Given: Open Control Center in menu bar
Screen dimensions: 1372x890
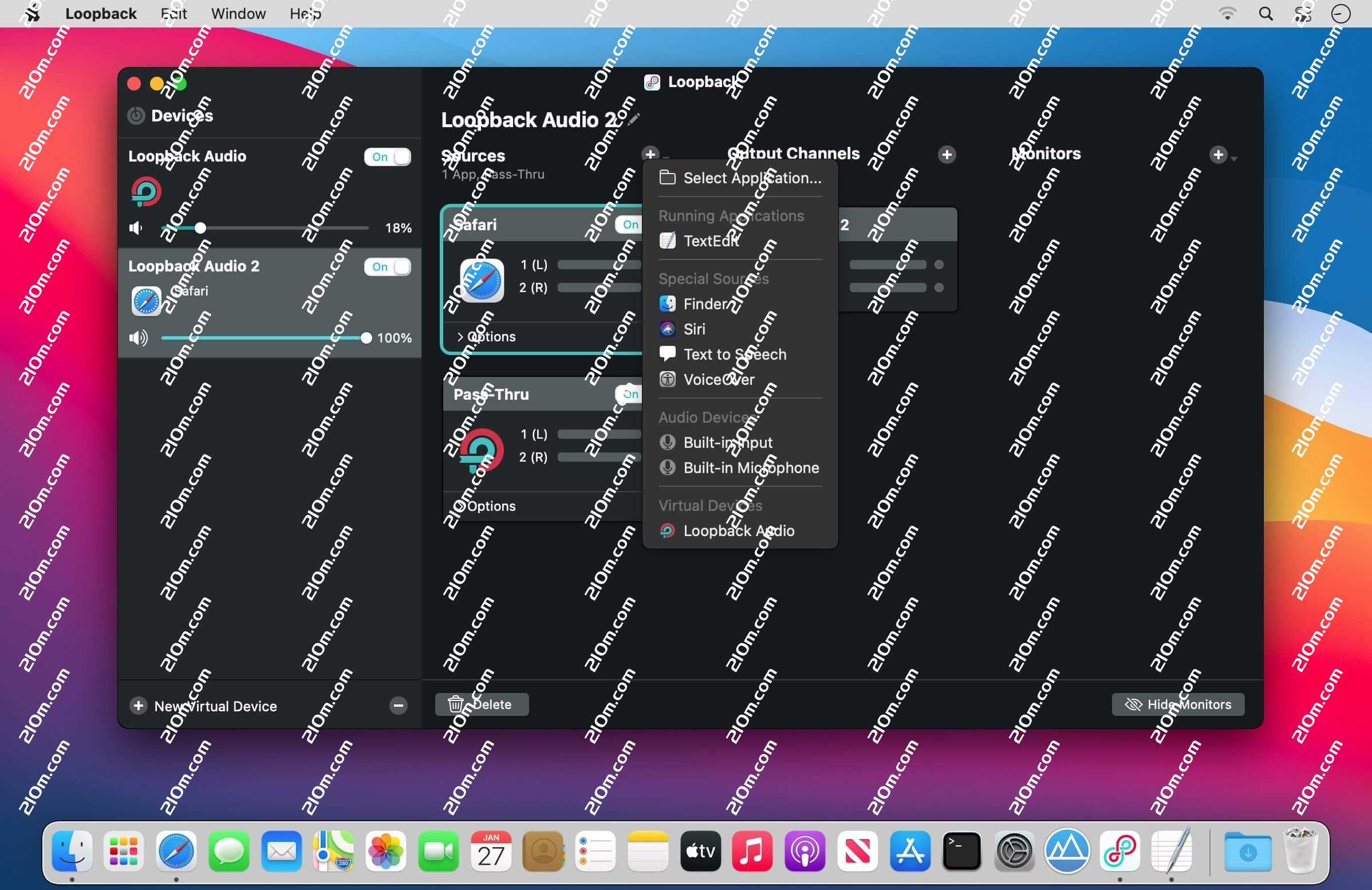Looking at the screenshot, I should point(1303,13).
